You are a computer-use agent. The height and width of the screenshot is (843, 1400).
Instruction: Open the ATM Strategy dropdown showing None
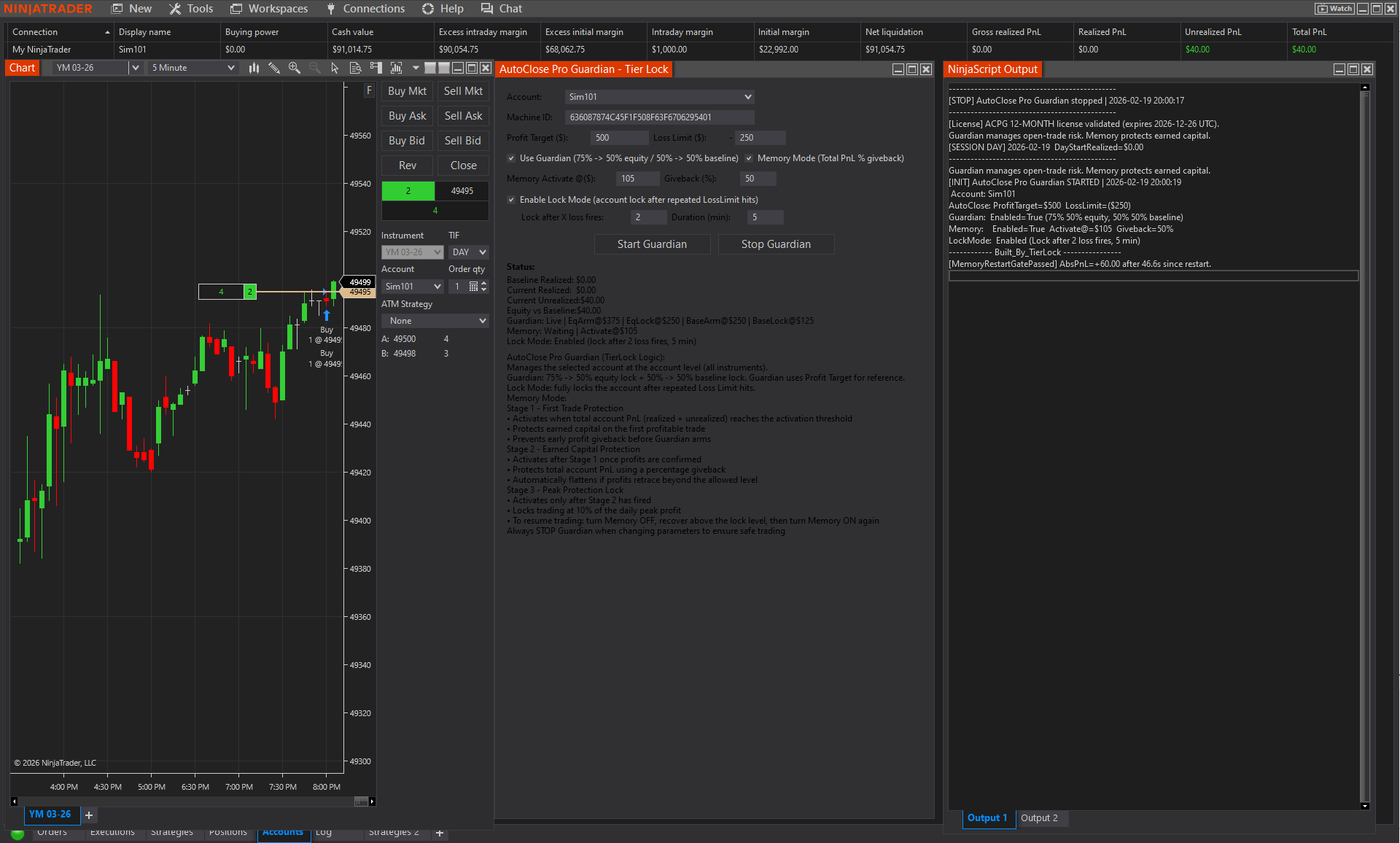click(x=435, y=321)
